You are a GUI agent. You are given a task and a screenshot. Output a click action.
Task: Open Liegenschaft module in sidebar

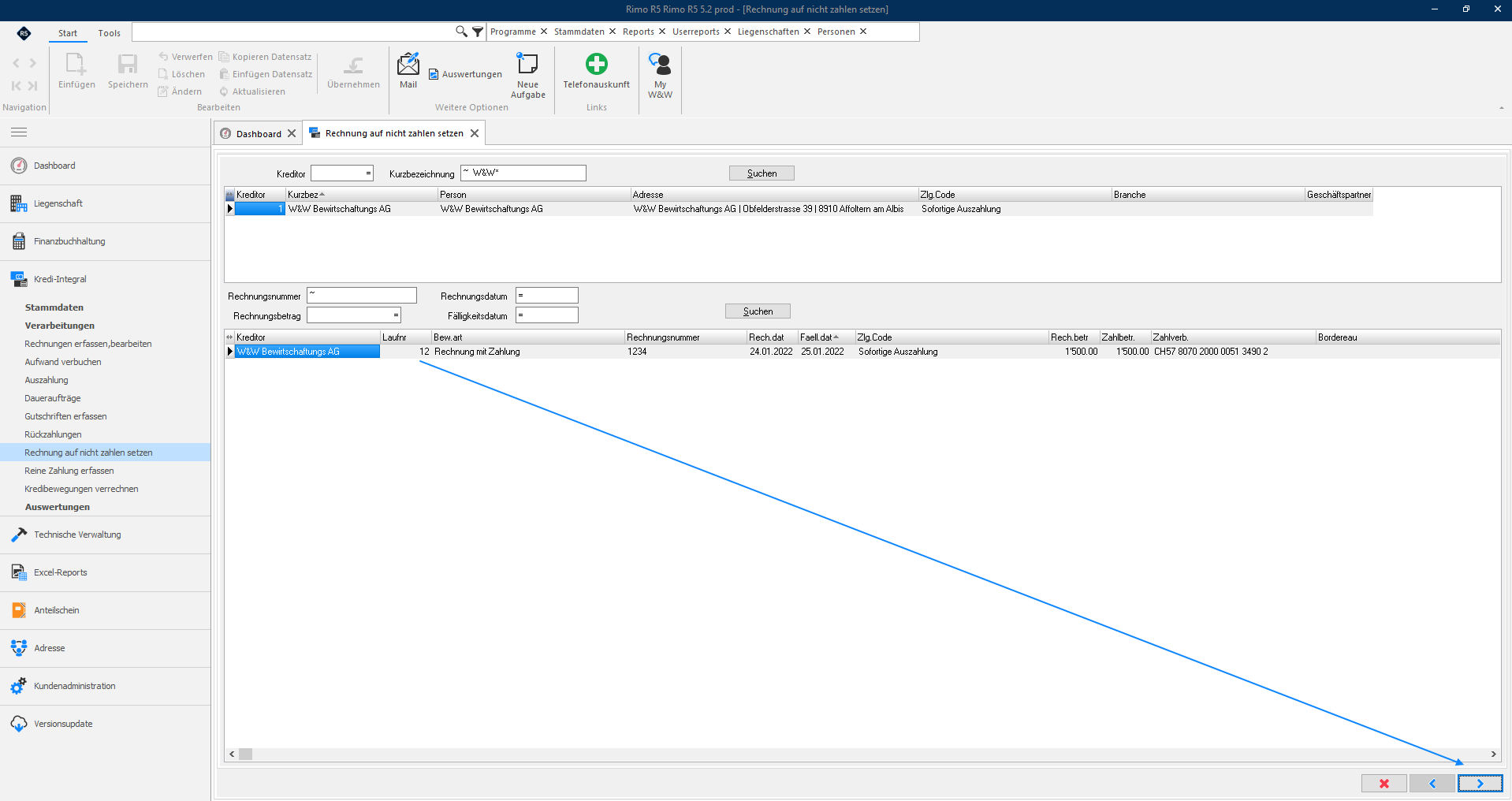coord(105,203)
